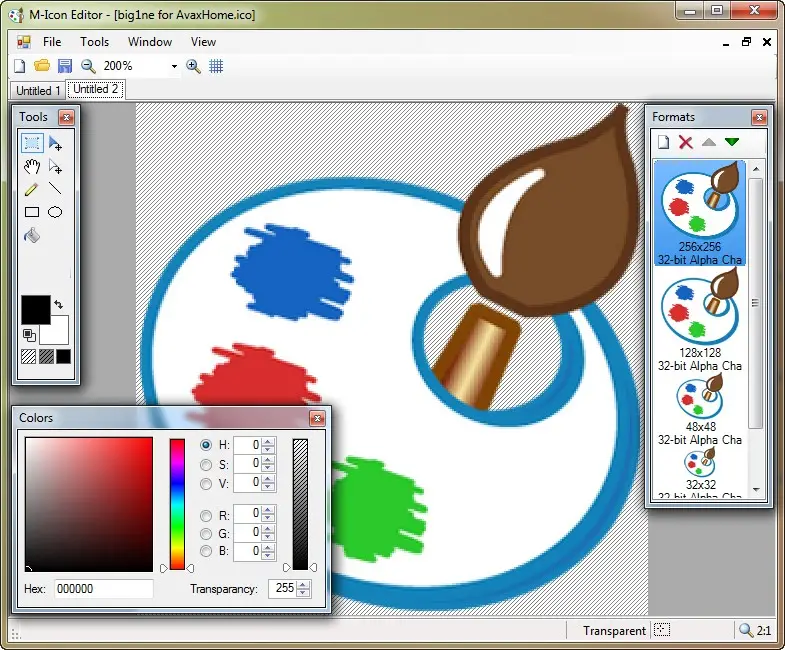This screenshot has width=785, height=650.
Task: Click the white background color swatch
Action: (x=58, y=333)
